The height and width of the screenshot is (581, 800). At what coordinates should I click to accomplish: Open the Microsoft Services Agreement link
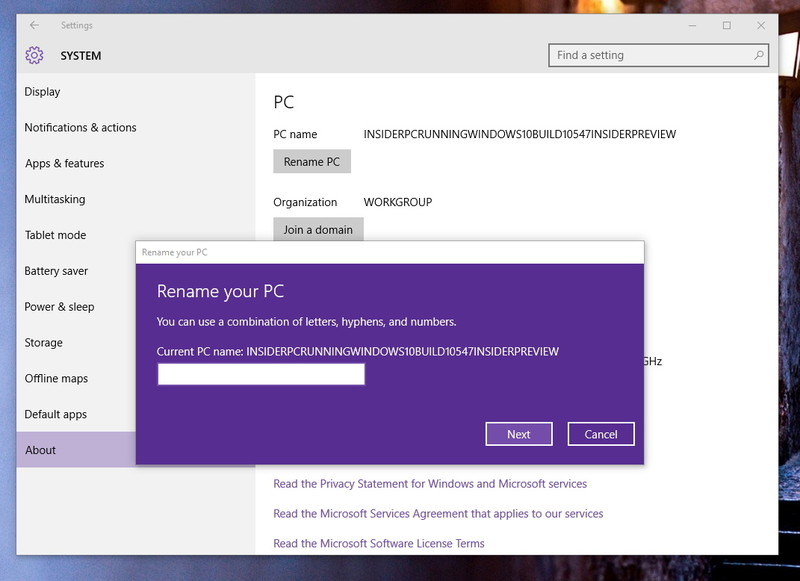coord(438,514)
